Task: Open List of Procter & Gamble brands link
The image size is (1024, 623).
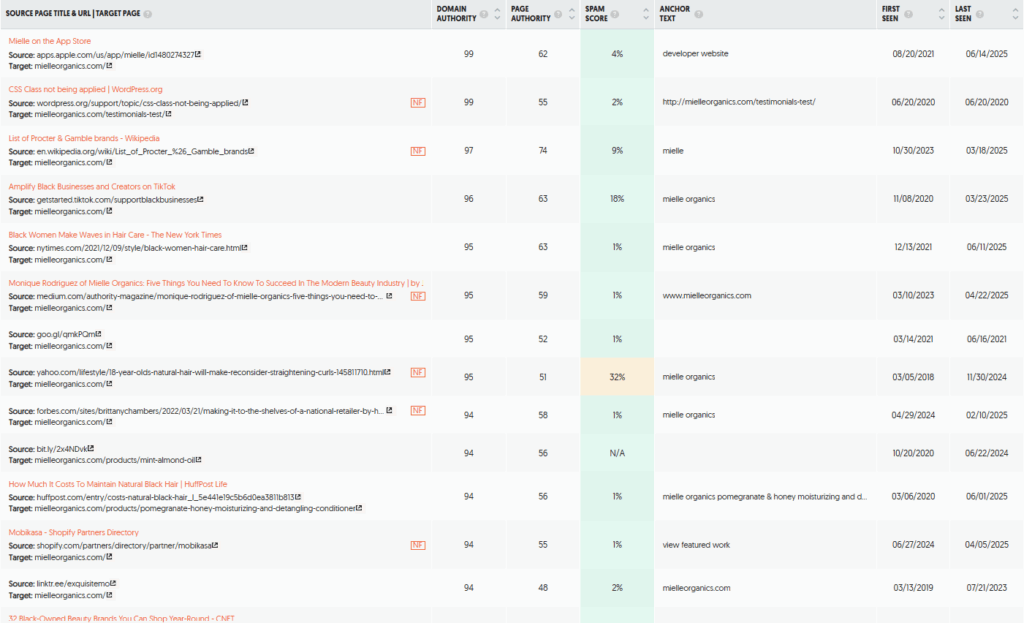Action: pos(84,138)
